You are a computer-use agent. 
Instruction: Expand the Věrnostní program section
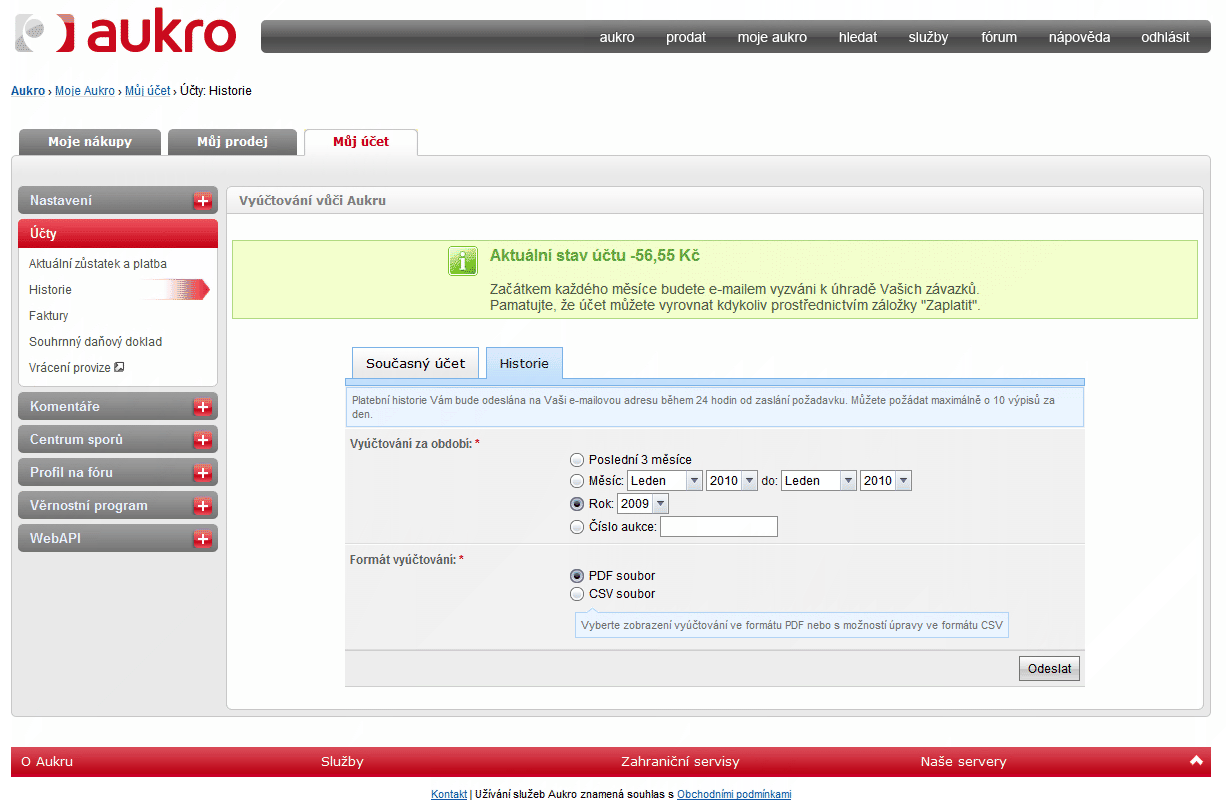(118, 506)
